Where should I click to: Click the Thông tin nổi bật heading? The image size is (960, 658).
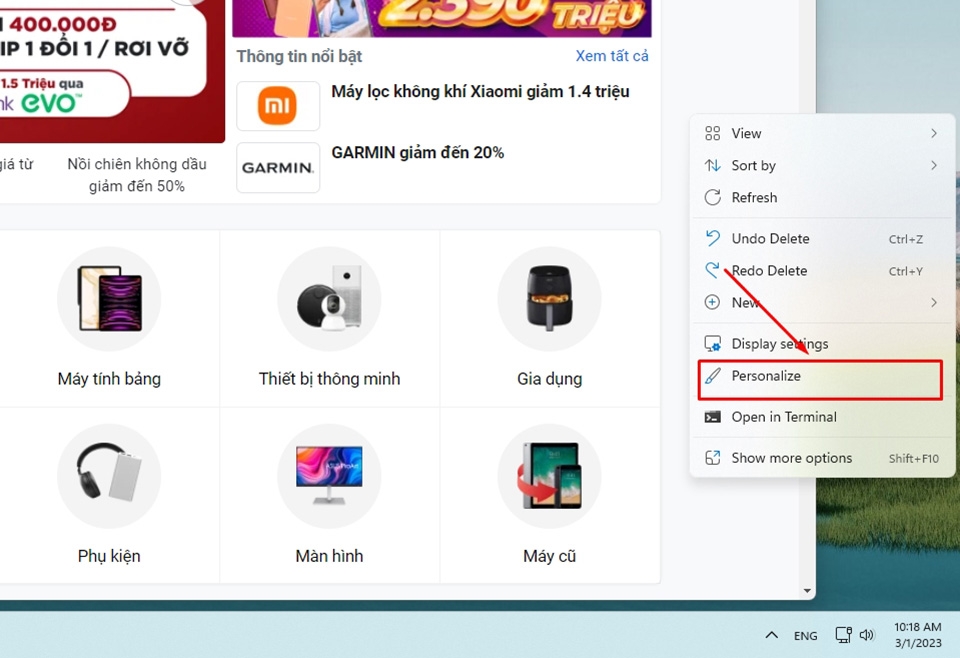coord(299,56)
